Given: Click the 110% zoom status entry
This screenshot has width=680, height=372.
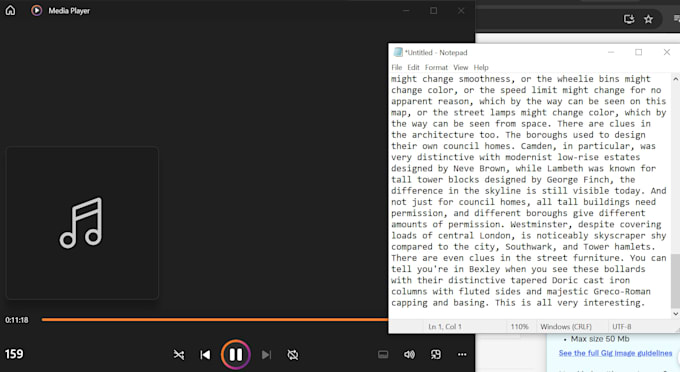Looking at the screenshot, I should (x=519, y=326).
